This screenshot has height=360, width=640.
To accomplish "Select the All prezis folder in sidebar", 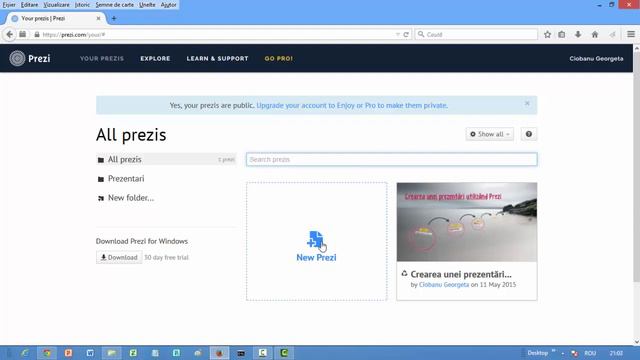I will pos(166,159).
